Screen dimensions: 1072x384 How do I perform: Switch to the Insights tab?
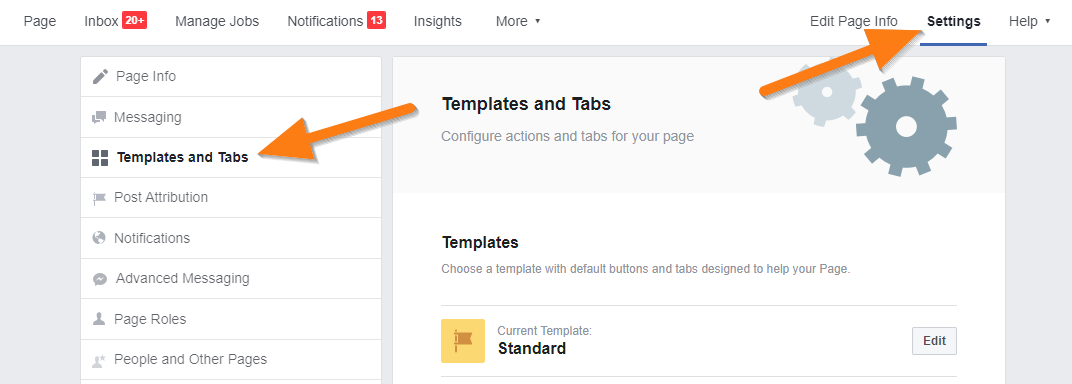[x=438, y=21]
